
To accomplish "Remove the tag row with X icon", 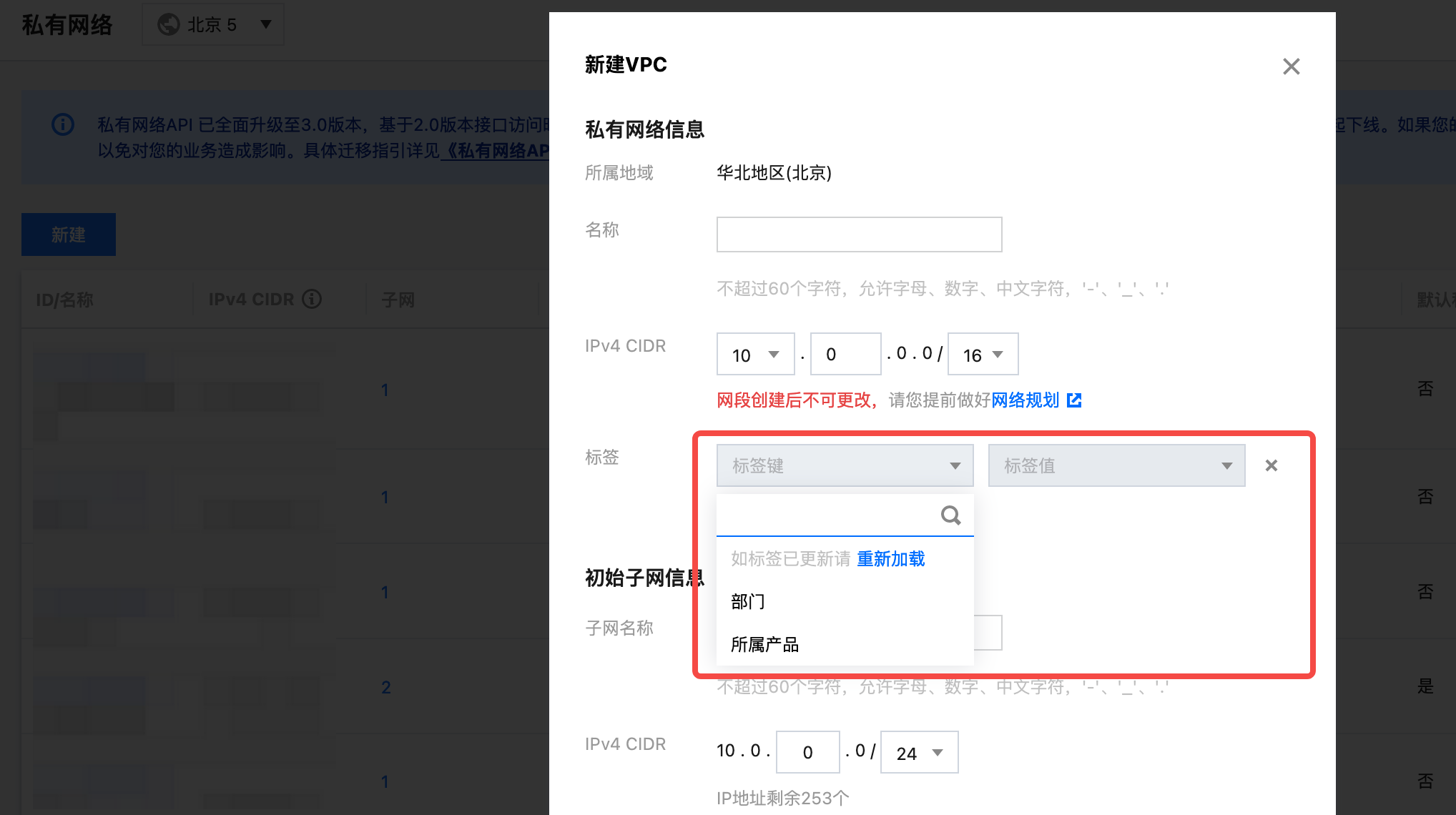I will point(1271,465).
